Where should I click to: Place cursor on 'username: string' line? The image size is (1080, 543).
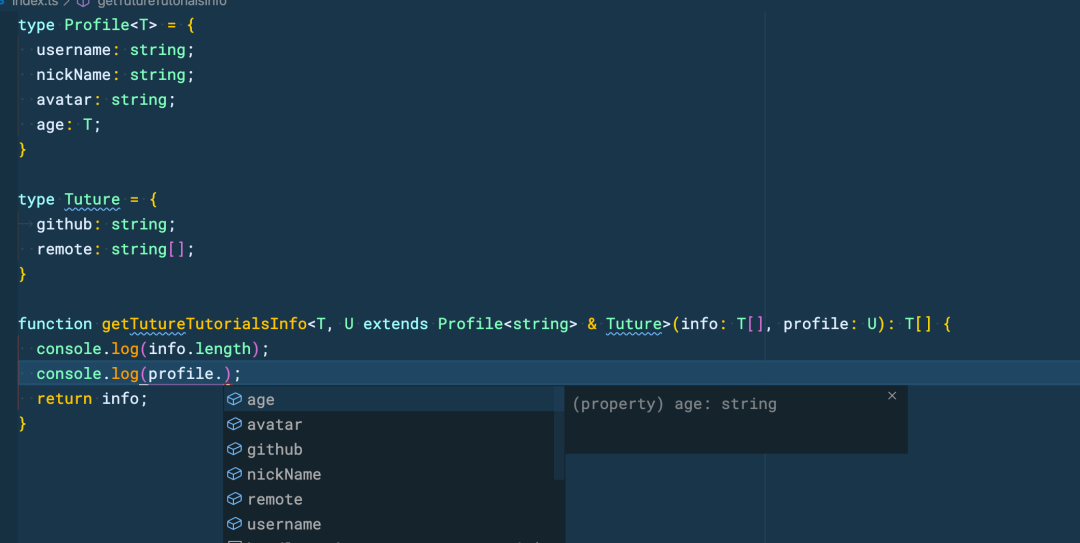click(116, 50)
